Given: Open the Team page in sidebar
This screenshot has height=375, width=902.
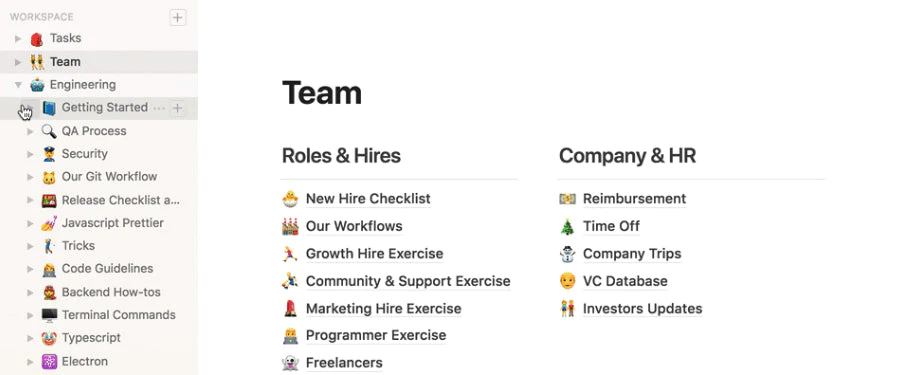Looking at the screenshot, I should click(x=65, y=62).
